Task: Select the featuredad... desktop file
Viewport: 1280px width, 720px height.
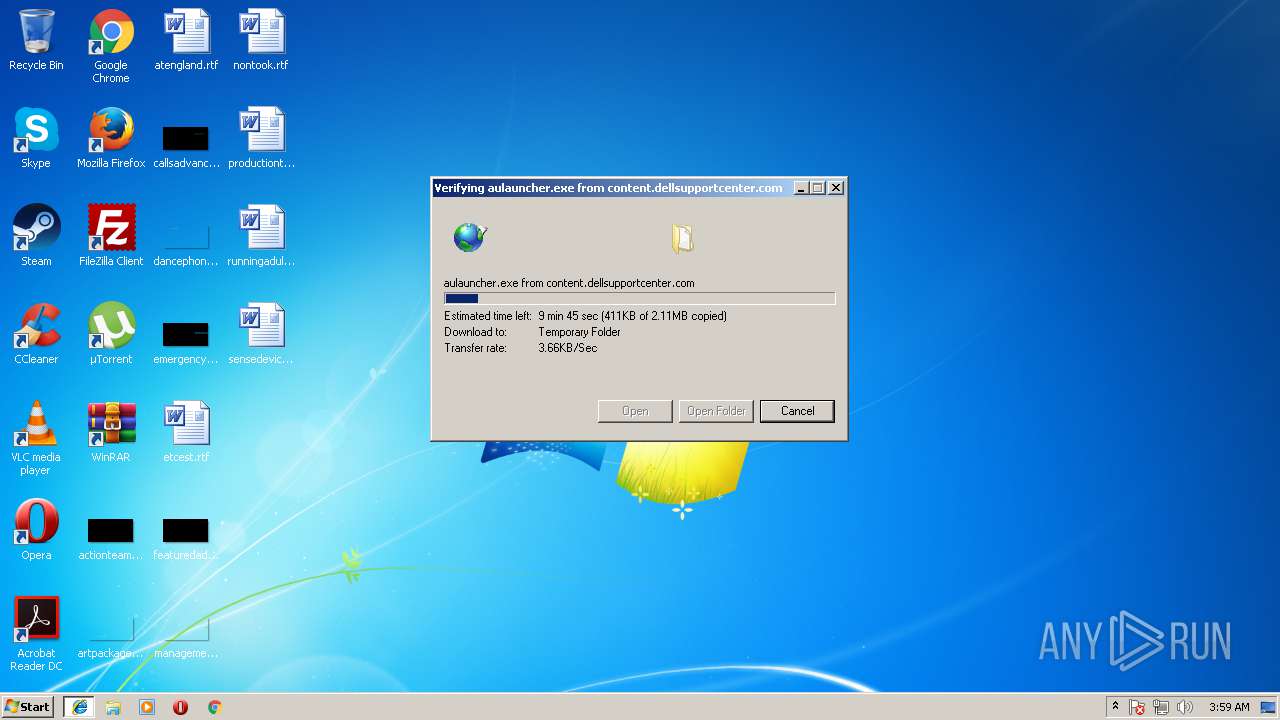Action: click(186, 538)
